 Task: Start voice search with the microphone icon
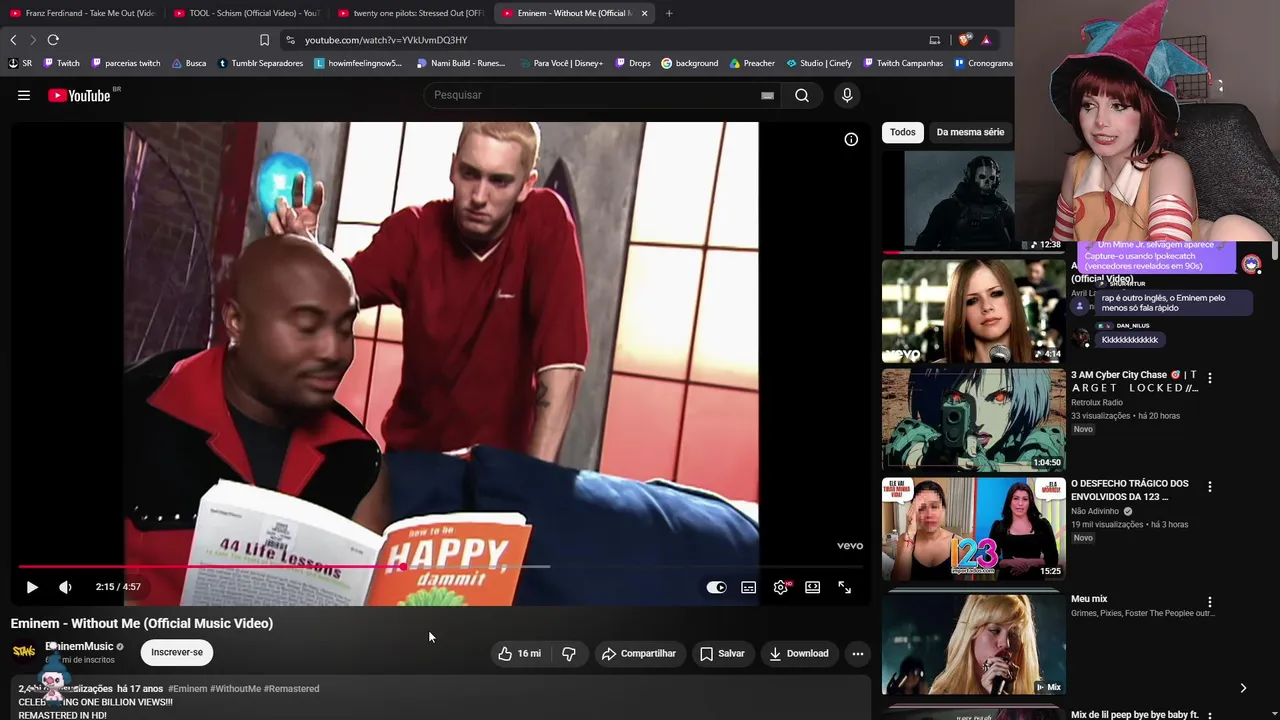coord(847,95)
